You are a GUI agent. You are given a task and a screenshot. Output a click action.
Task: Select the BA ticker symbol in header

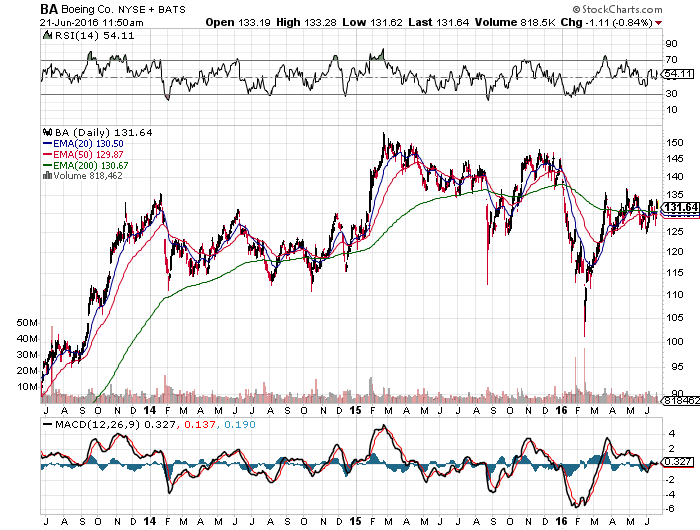click(x=49, y=9)
